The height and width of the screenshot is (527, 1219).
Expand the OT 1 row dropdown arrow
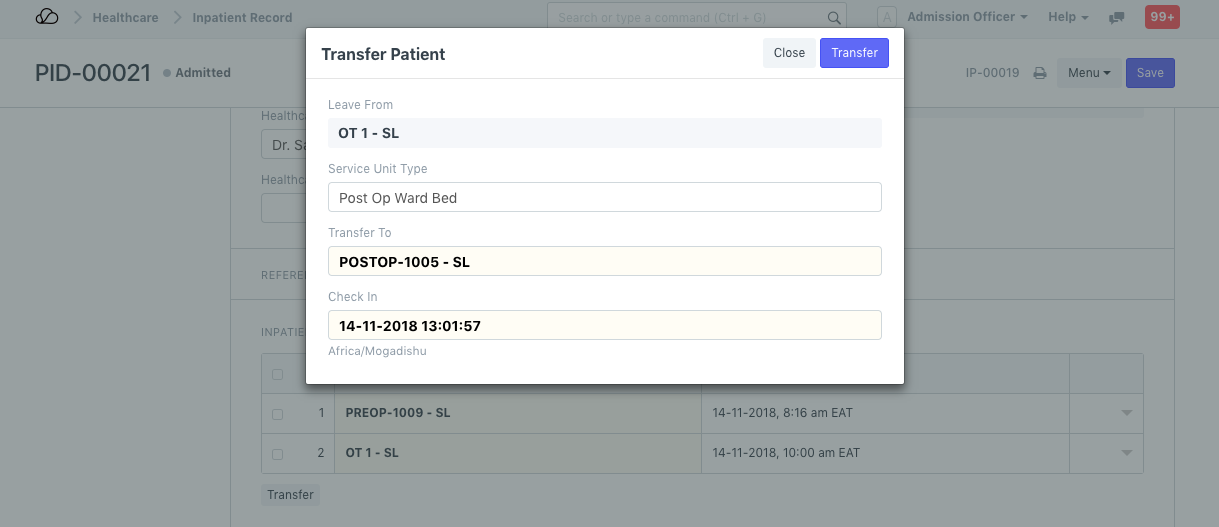coord(1127,453)
